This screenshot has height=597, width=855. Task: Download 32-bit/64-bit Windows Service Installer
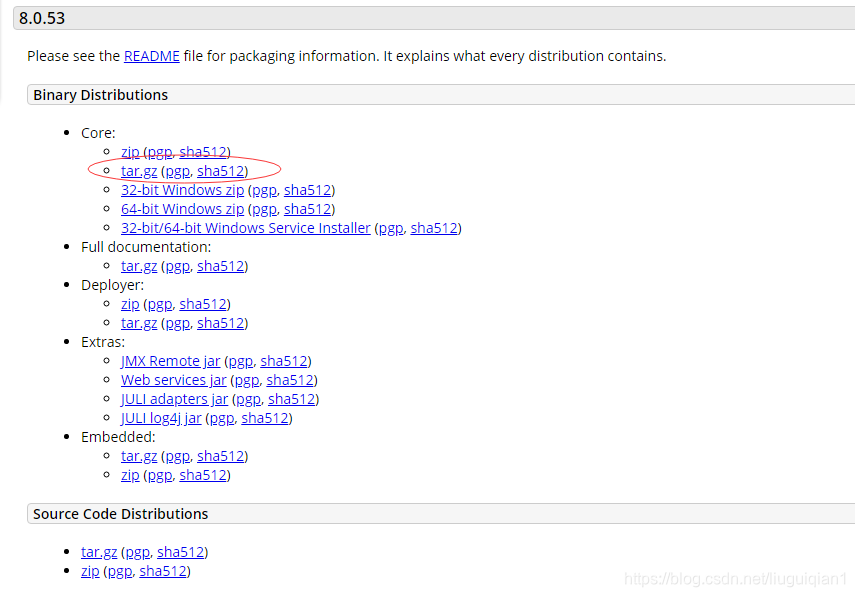[x=246, y=228]
